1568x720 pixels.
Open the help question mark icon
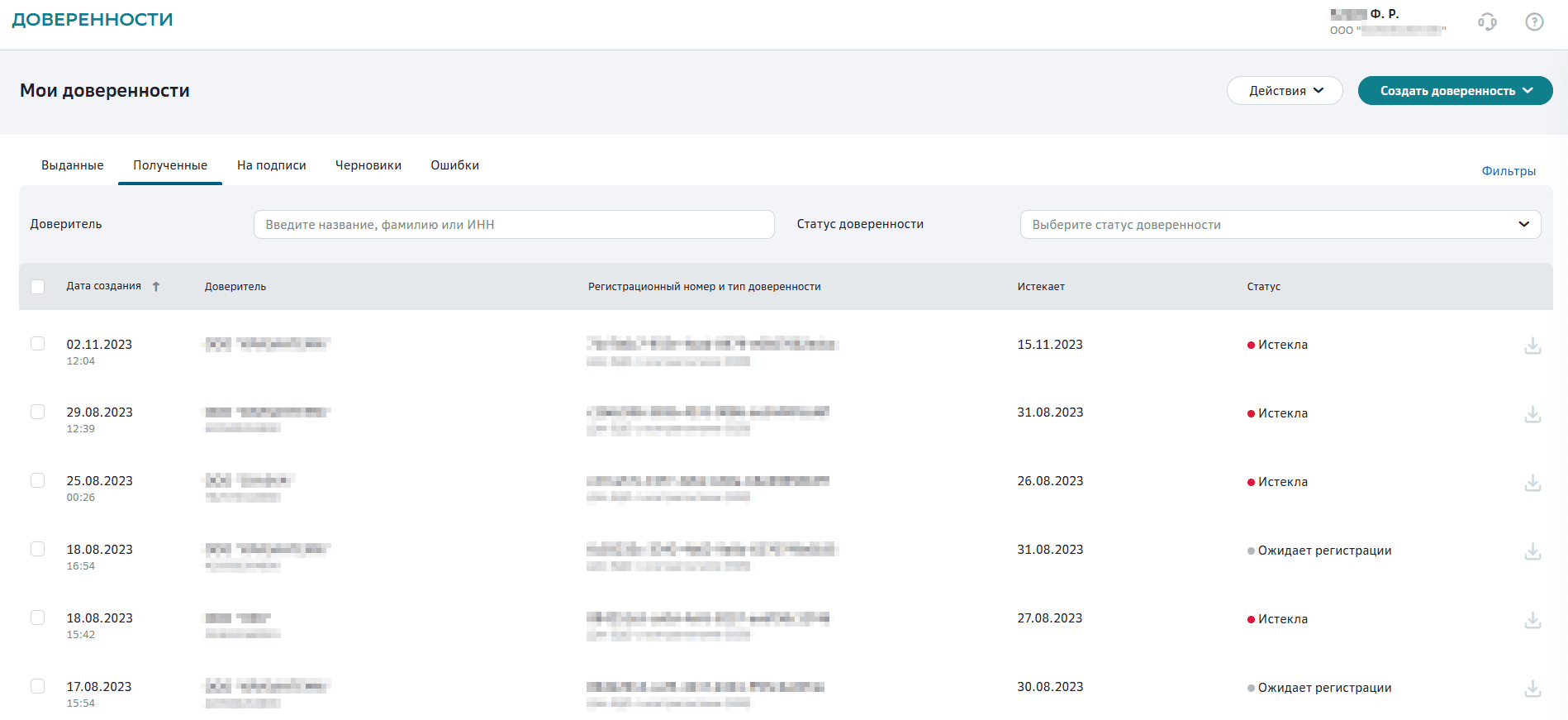click(1534, 22)
